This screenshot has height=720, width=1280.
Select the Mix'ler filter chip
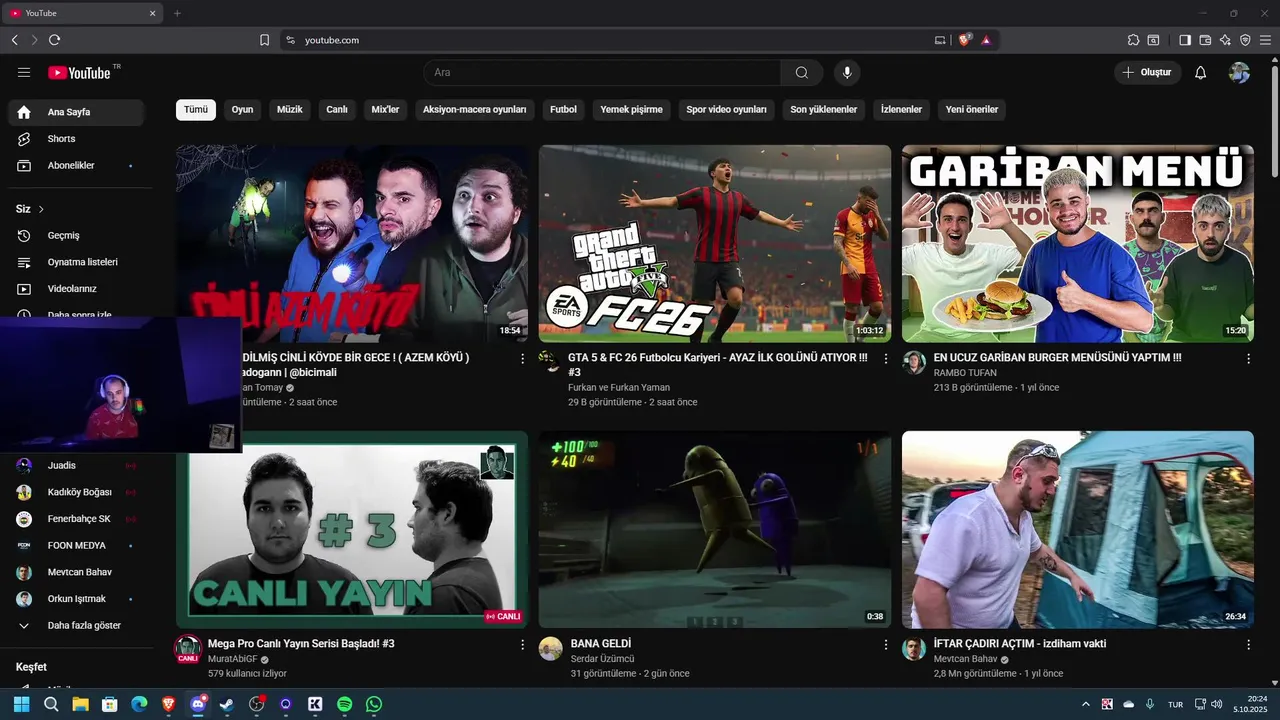(385, 110)
